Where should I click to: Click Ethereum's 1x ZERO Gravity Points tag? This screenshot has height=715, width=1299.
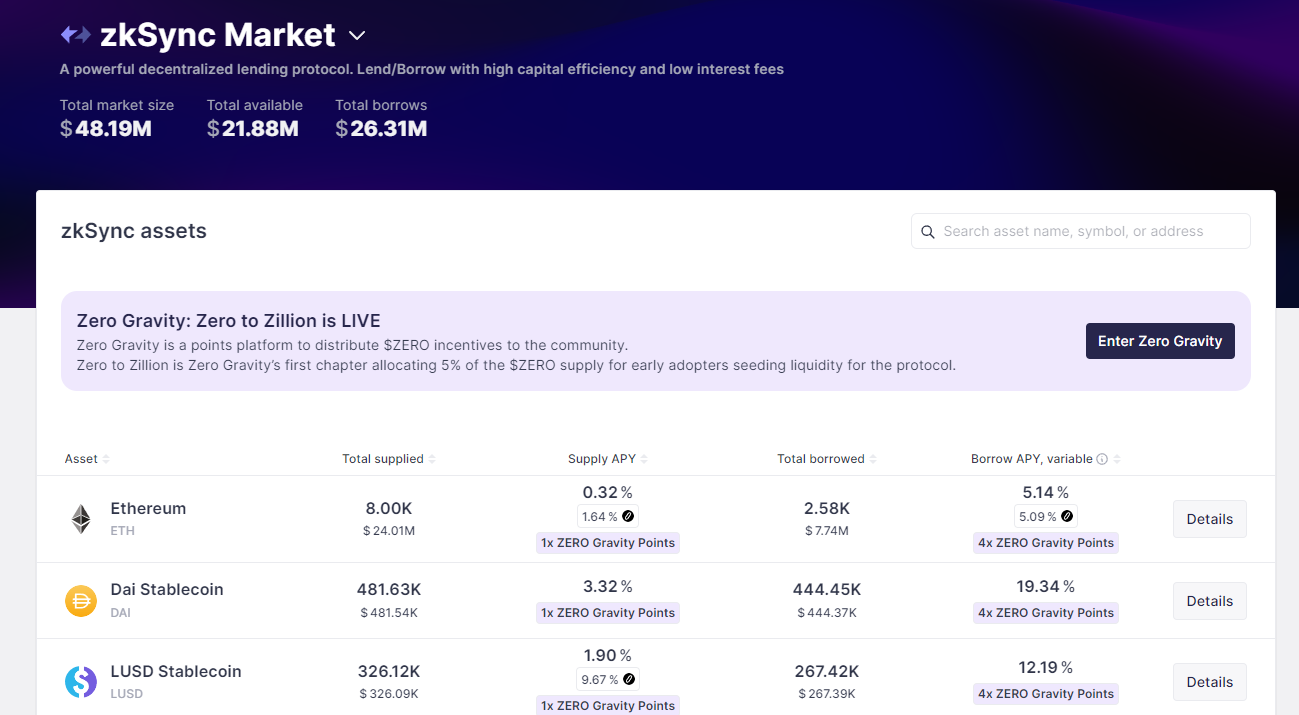[x=608, y=543]
